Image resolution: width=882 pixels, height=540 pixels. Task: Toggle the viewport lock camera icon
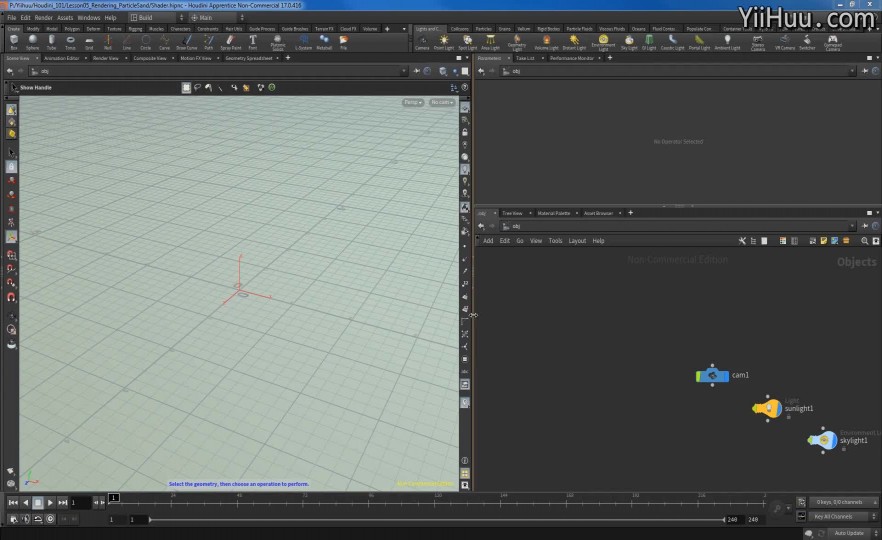(x=465, y=132)
